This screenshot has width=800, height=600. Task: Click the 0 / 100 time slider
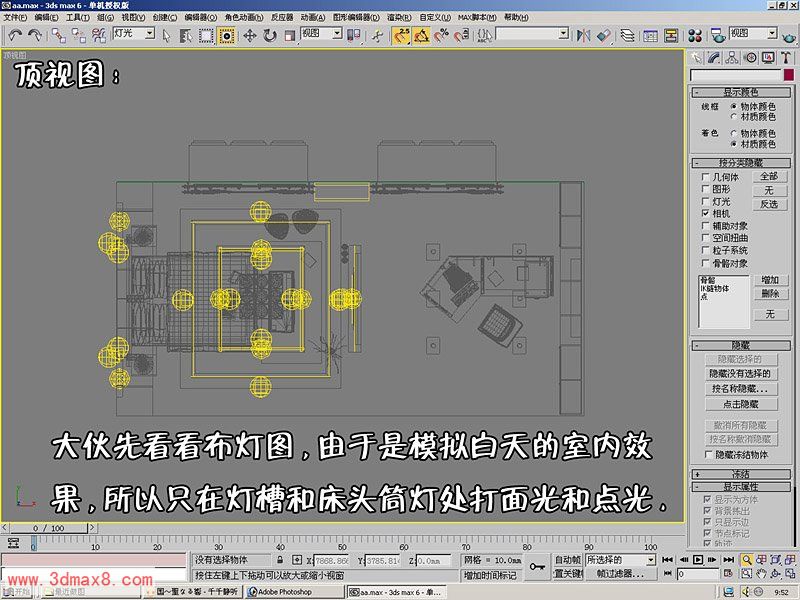[48, 528]
